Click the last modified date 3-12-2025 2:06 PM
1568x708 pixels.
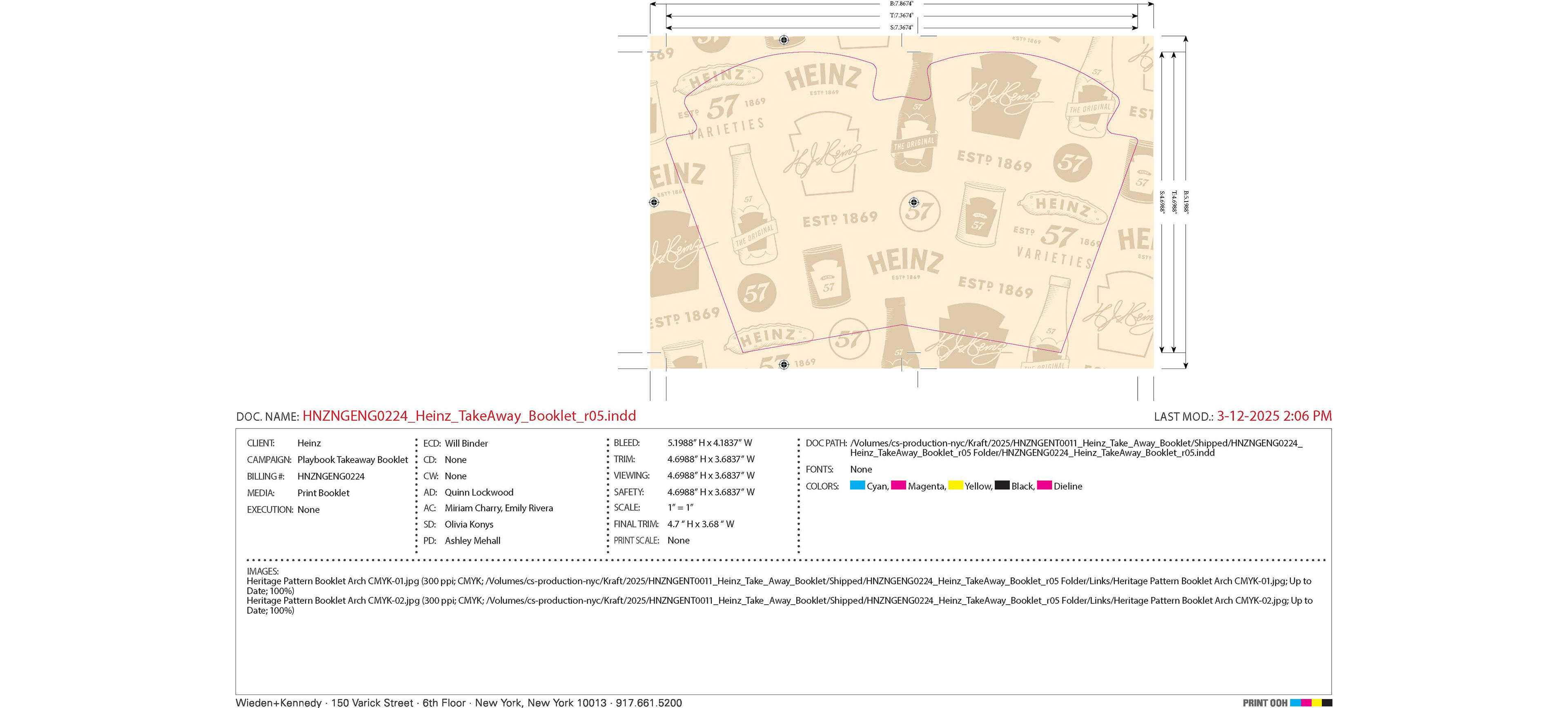pyautogui.click(x=1274, y=416)
